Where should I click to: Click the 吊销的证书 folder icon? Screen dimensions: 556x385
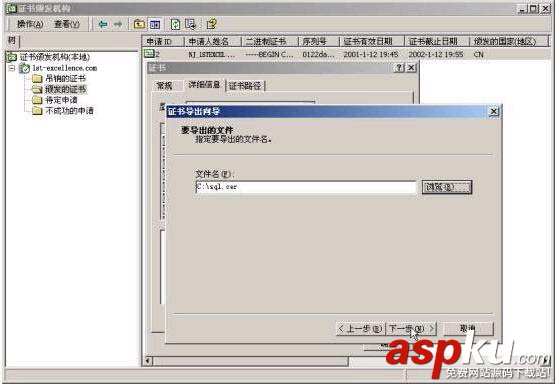[37, 78]
